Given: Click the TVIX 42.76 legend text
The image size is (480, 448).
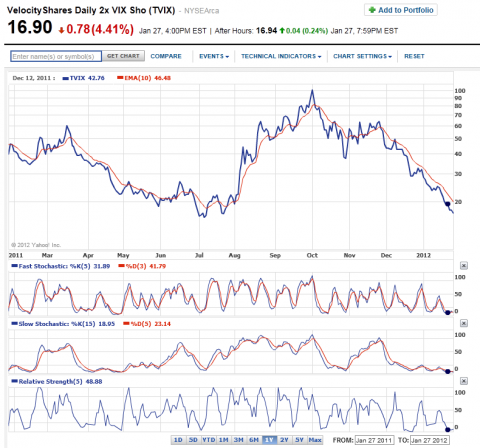Looking at the screenshot, I should click(x=87, y=78).
